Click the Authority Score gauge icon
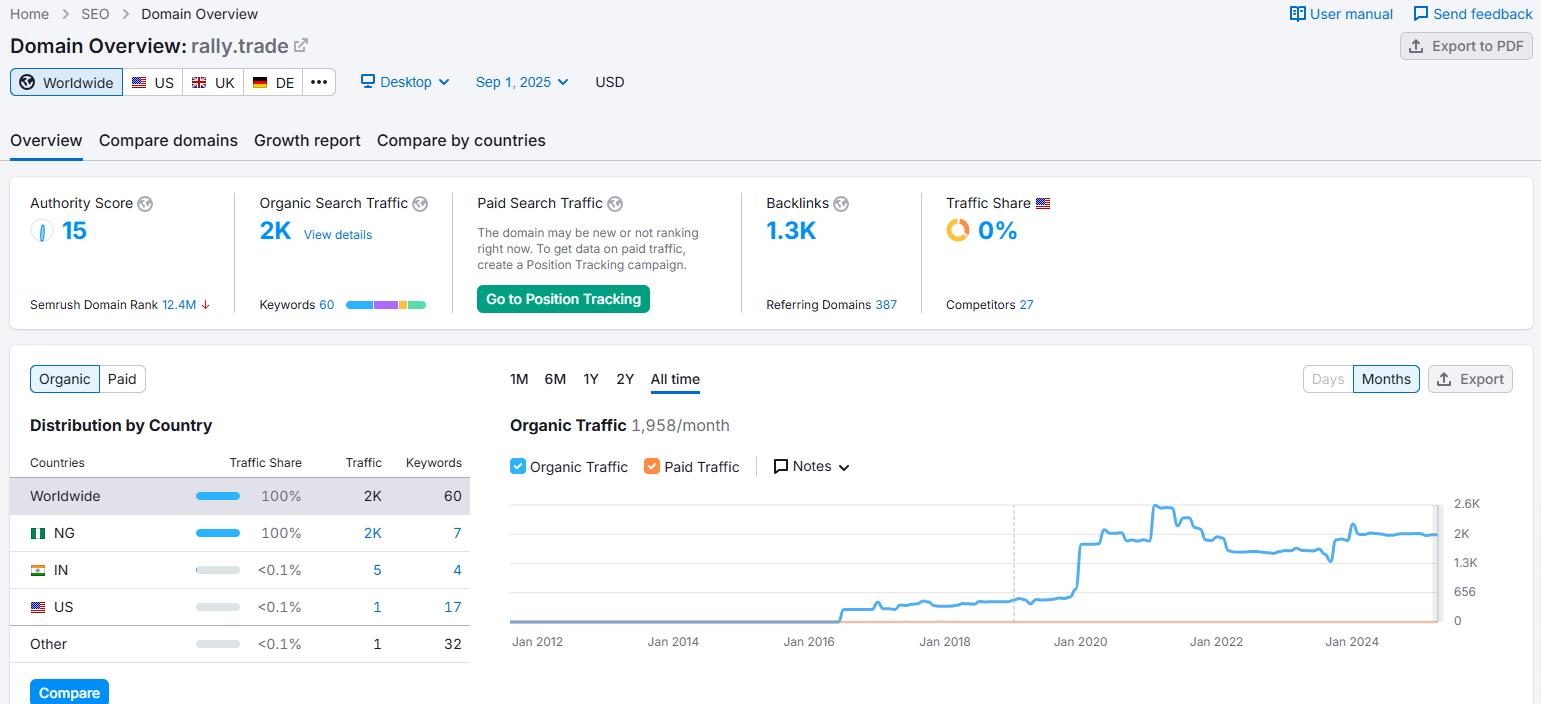1541x704 pixels. (x=42, y=231)
